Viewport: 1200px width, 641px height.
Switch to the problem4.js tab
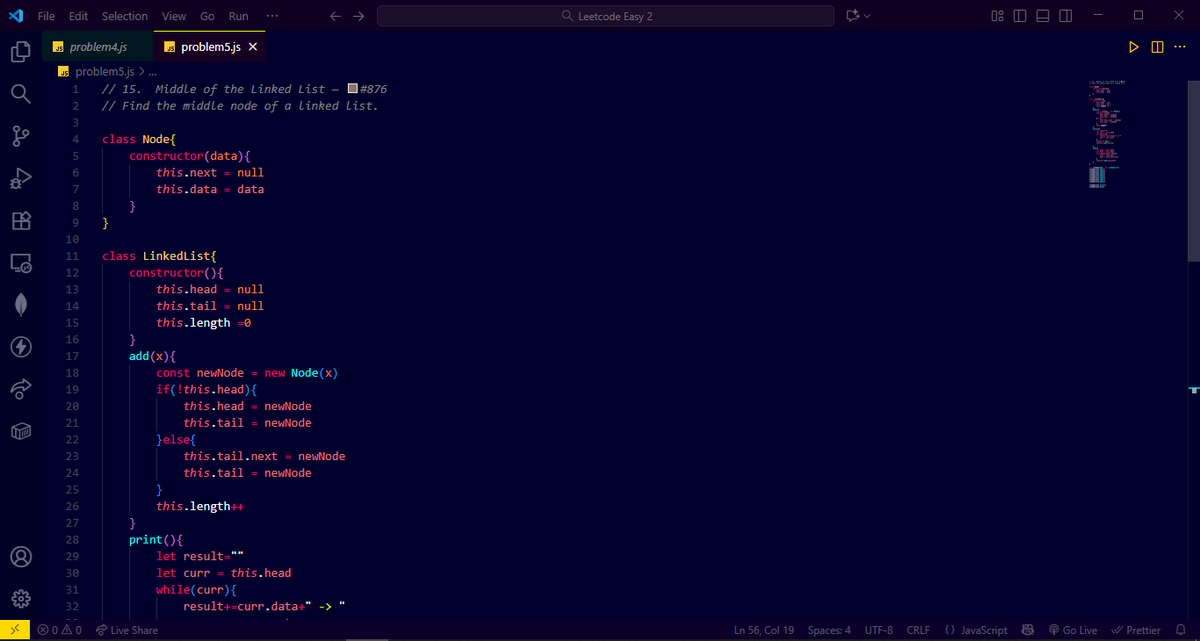[98, 47]
